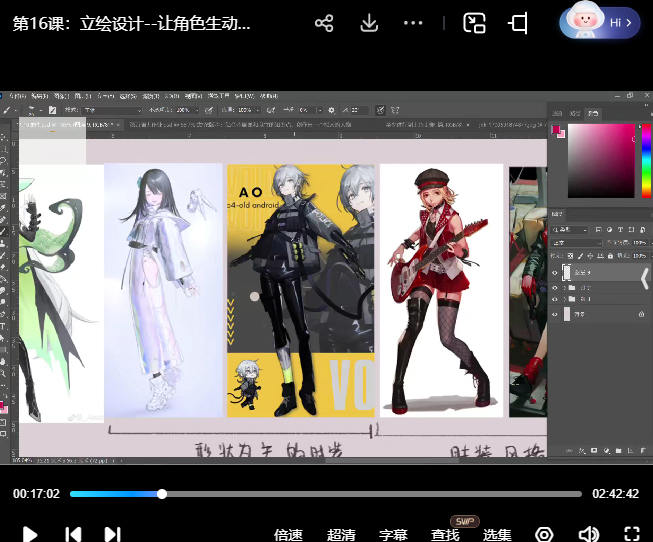Toggle the volume speaker icon
Viewport: 653px width, 542px height.
[x=588, y=534]
